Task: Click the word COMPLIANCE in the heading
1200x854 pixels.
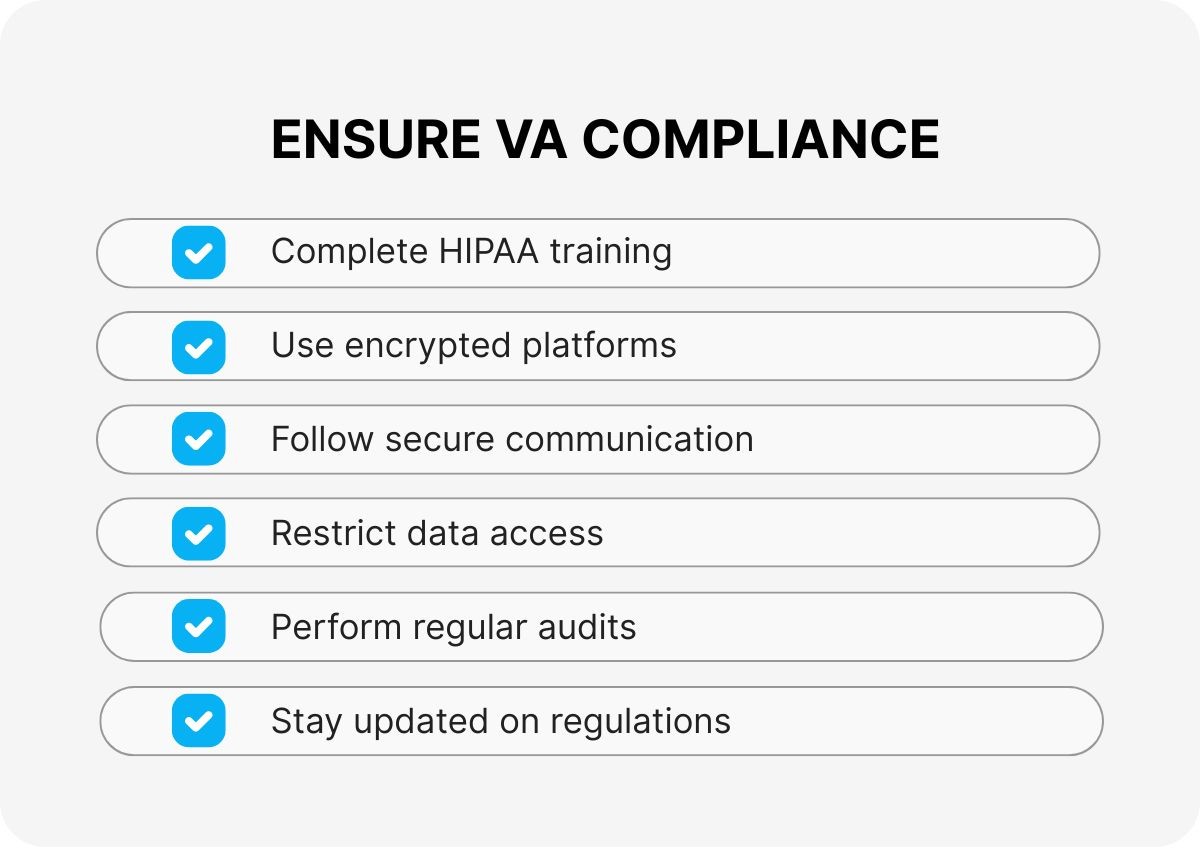Action: (x=760, y=140)
